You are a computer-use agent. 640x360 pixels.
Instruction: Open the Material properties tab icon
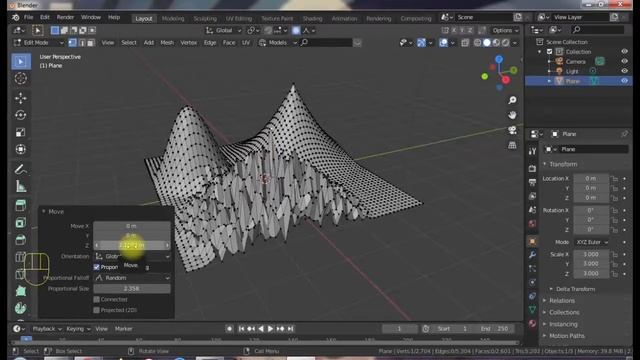point(532,324)
